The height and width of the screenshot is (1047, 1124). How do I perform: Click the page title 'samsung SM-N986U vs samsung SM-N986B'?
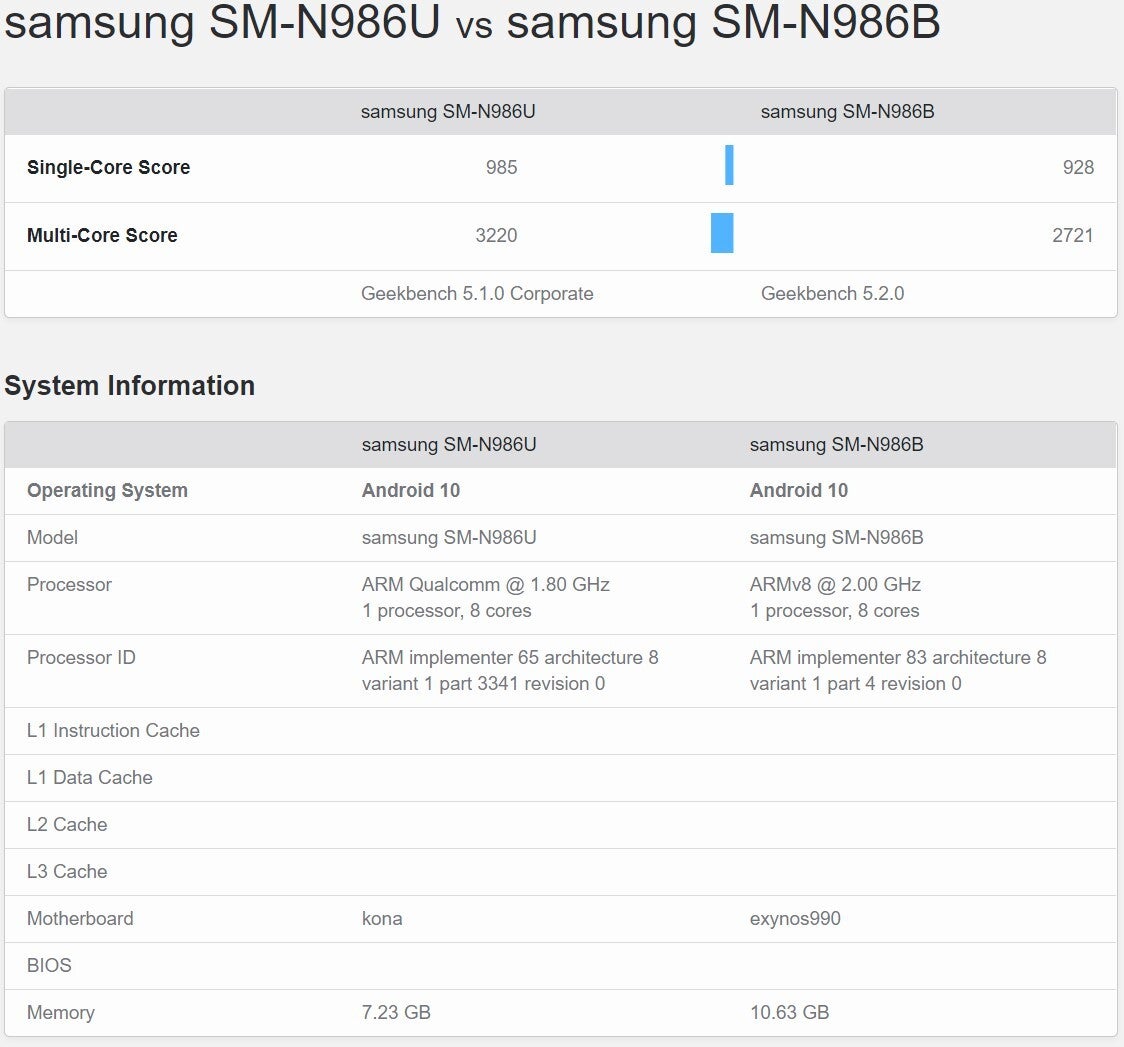click(x=472, y=22)
